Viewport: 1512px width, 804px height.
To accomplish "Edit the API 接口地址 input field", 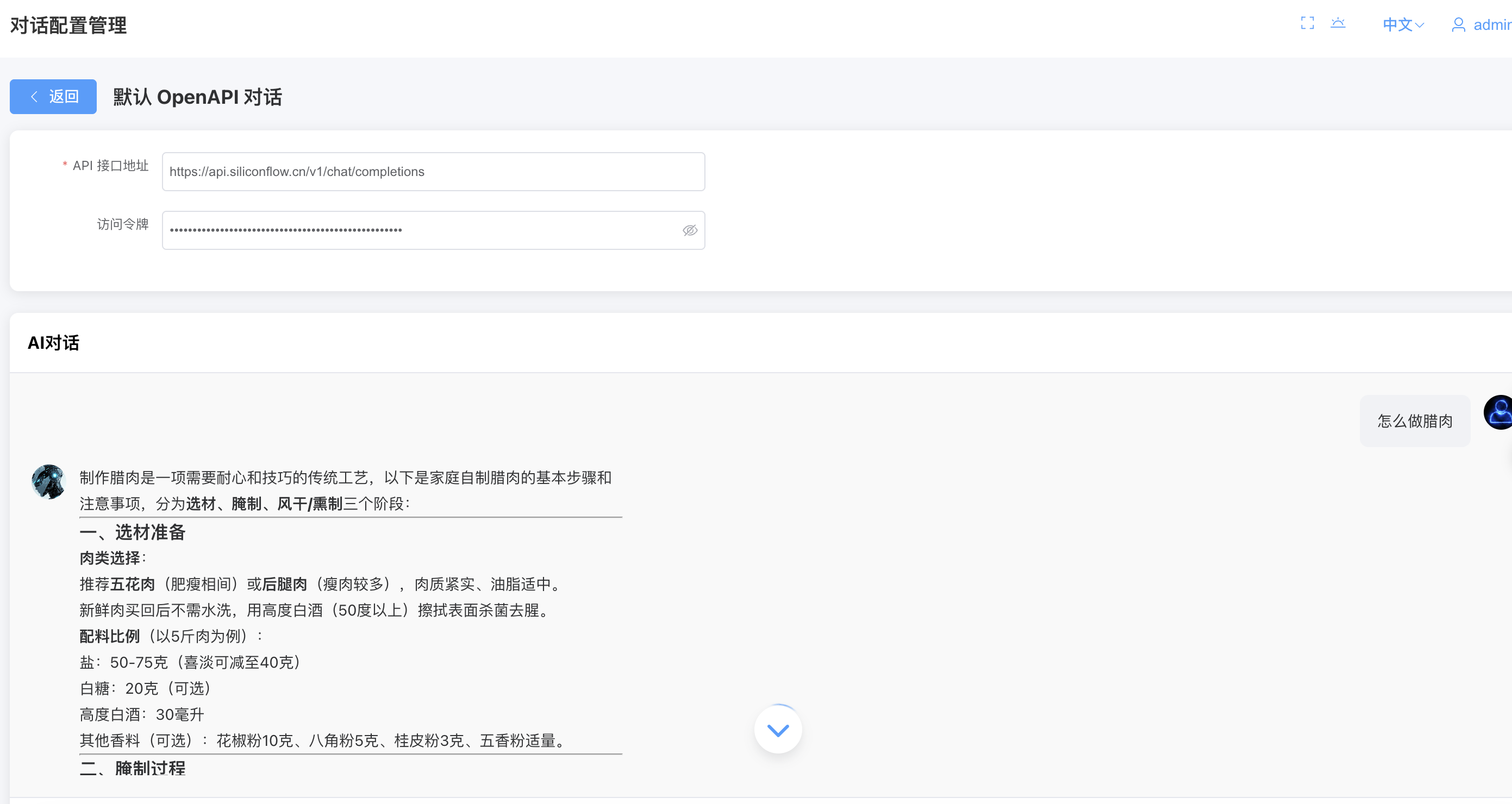I will [x=433, y=171].
